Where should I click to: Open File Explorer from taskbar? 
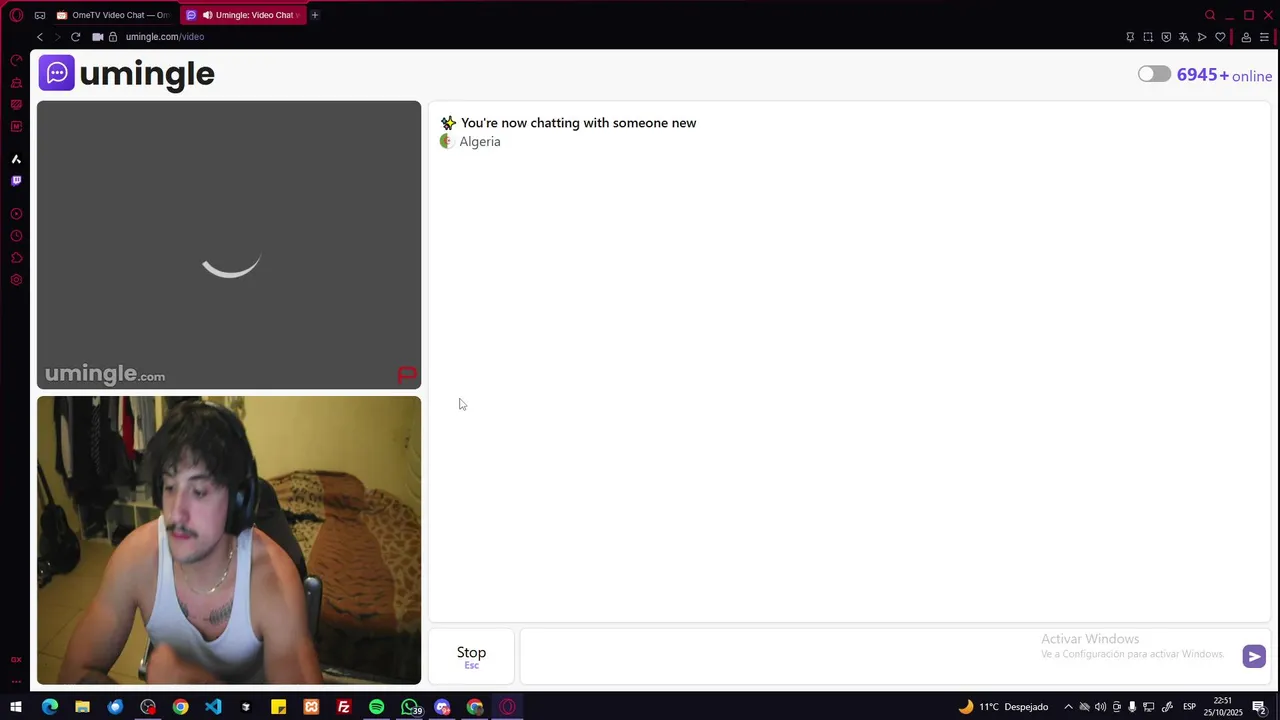82,707
